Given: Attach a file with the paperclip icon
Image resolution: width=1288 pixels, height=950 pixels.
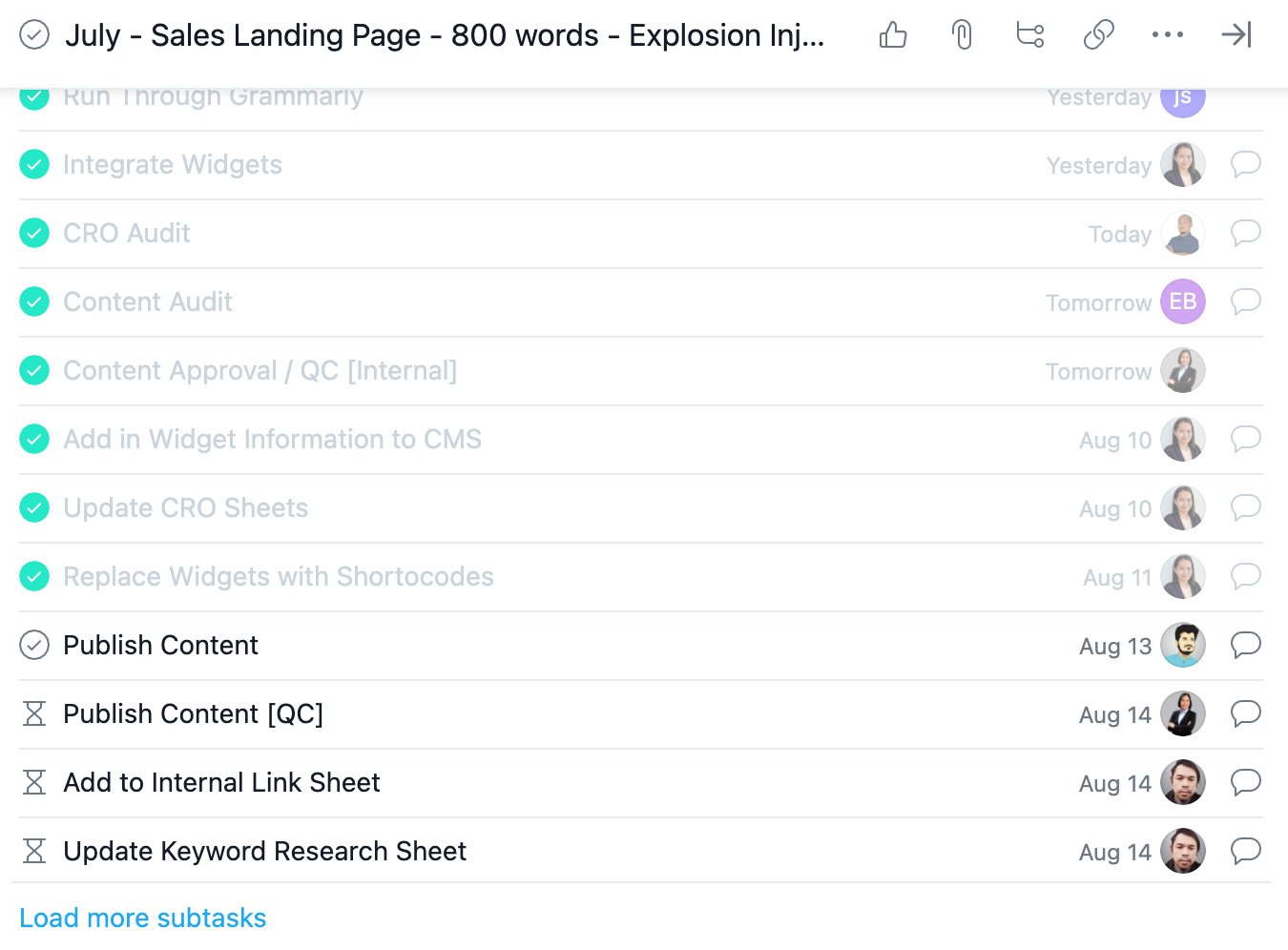Looking at the screenshot, I should pyautogui.click(x=962, y=35).
